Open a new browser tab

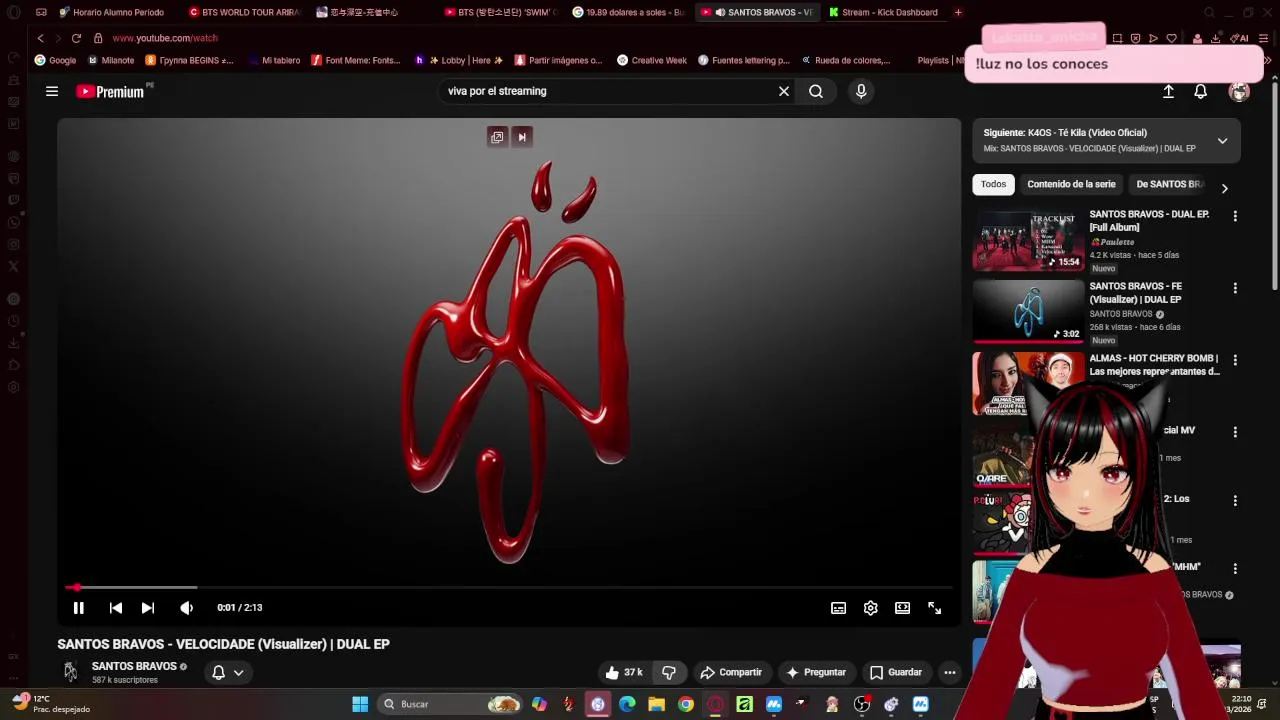(958, 12)
